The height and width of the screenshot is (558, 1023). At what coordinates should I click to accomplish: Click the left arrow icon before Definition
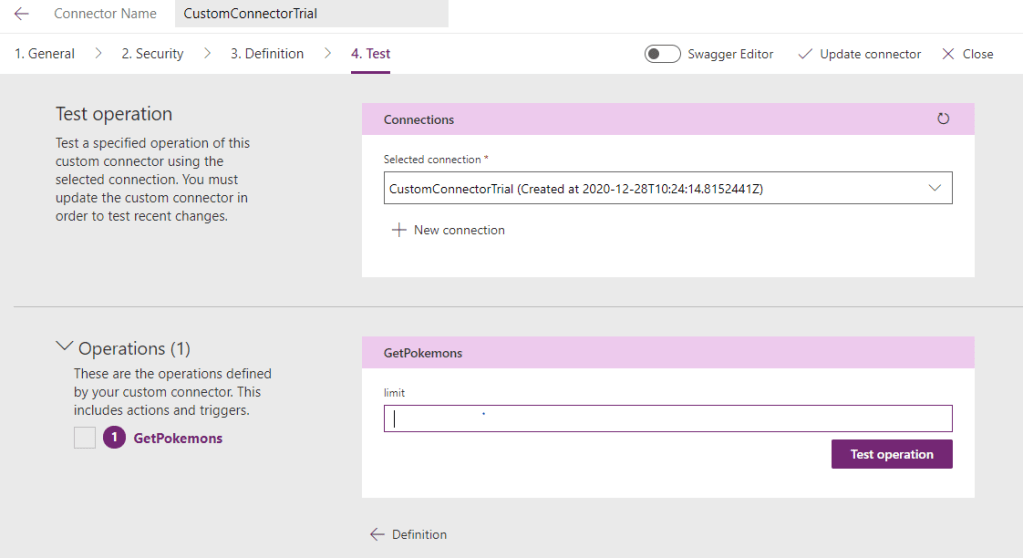[377, 534]
